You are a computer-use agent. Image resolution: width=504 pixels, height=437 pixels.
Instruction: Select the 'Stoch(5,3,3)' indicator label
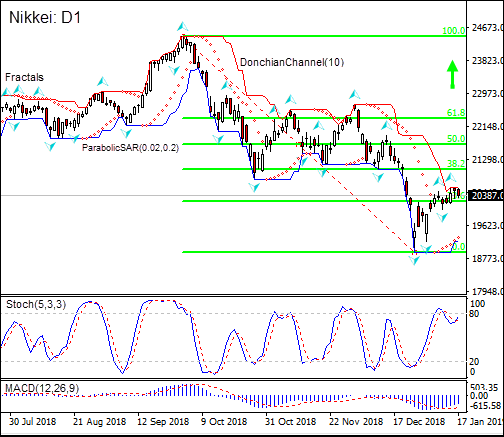pyautogui.click(x=36, y=304)
